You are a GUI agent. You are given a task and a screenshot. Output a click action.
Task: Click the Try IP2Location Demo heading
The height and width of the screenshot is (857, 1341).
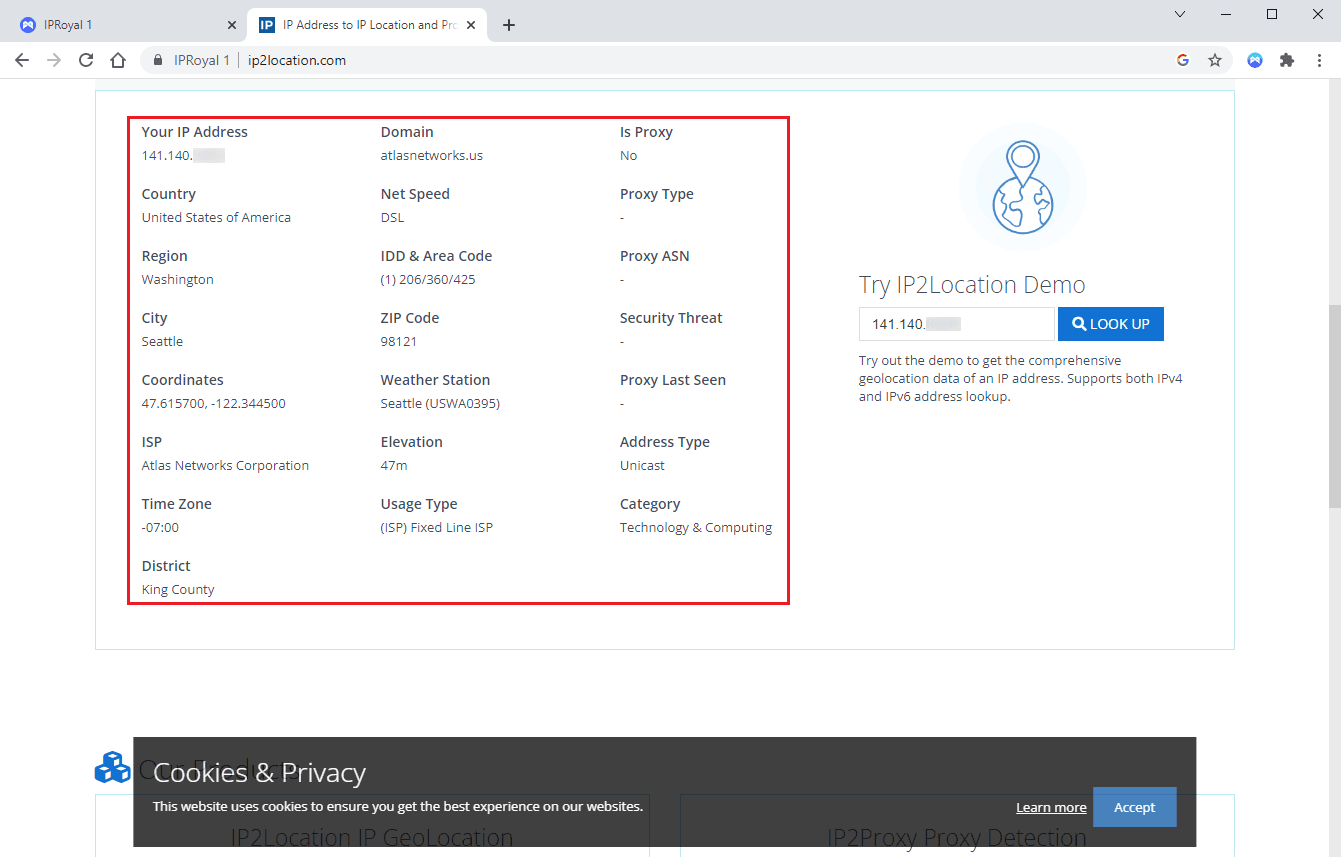(x=972, y=285)
